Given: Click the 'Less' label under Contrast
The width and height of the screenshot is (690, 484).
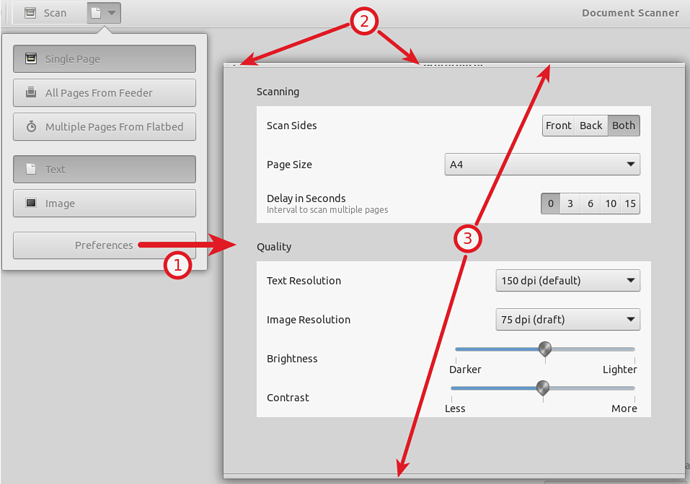Looking at the screenshot, I should coord(455,409).
